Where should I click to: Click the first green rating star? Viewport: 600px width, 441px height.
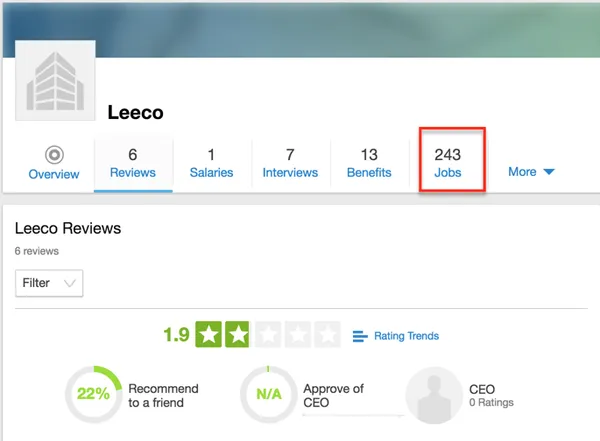(x=210, y=335)
